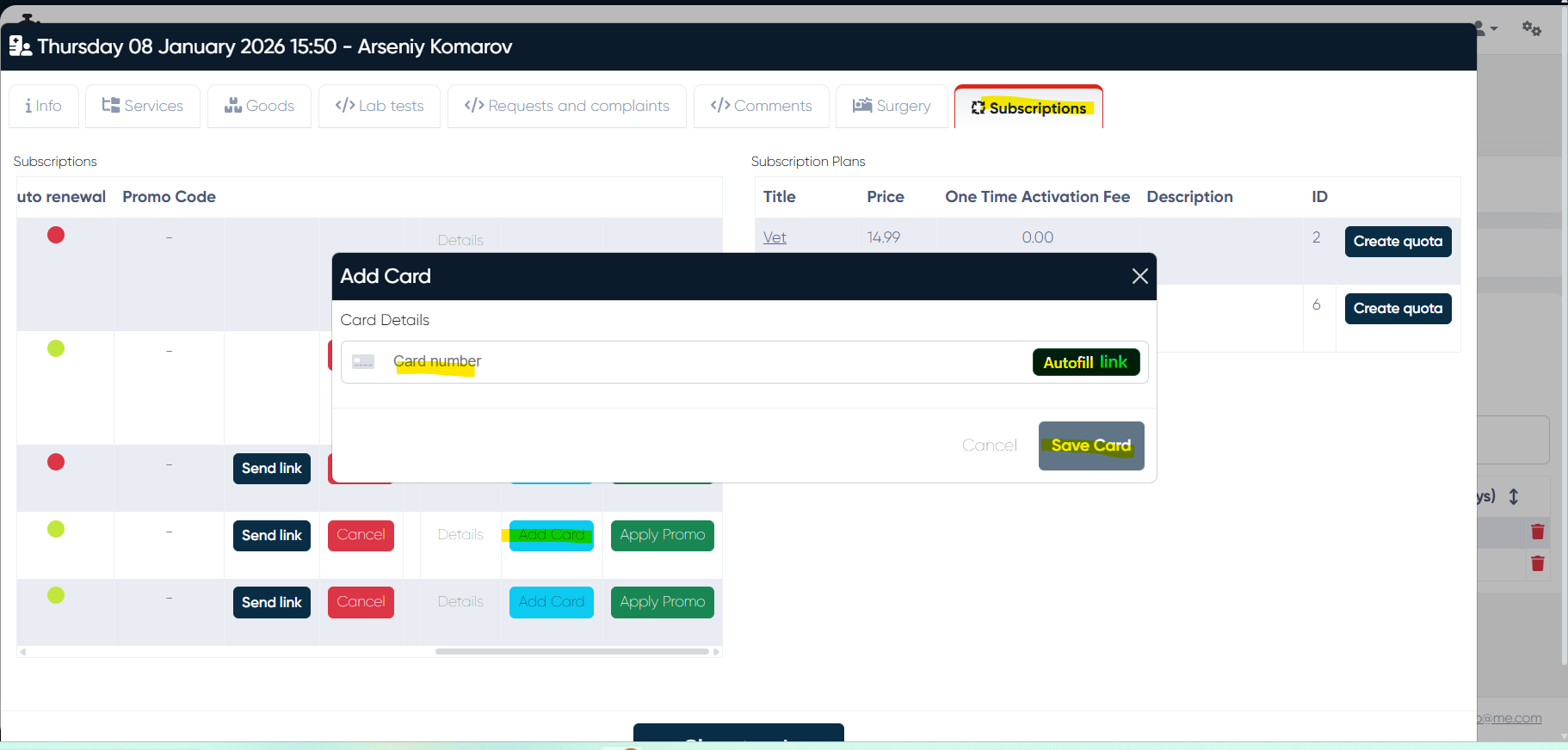Go to the Lab tests tab

tap(380, 106)
